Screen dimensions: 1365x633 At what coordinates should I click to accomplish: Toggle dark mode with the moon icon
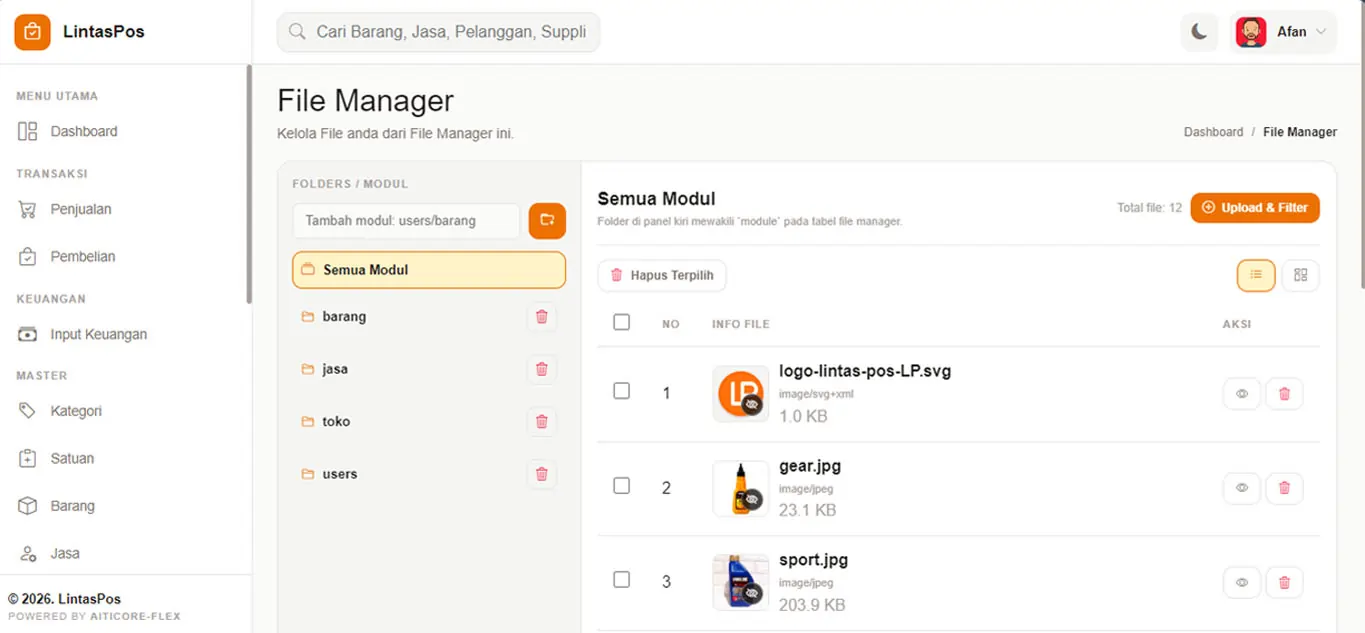coord(1199,32)
